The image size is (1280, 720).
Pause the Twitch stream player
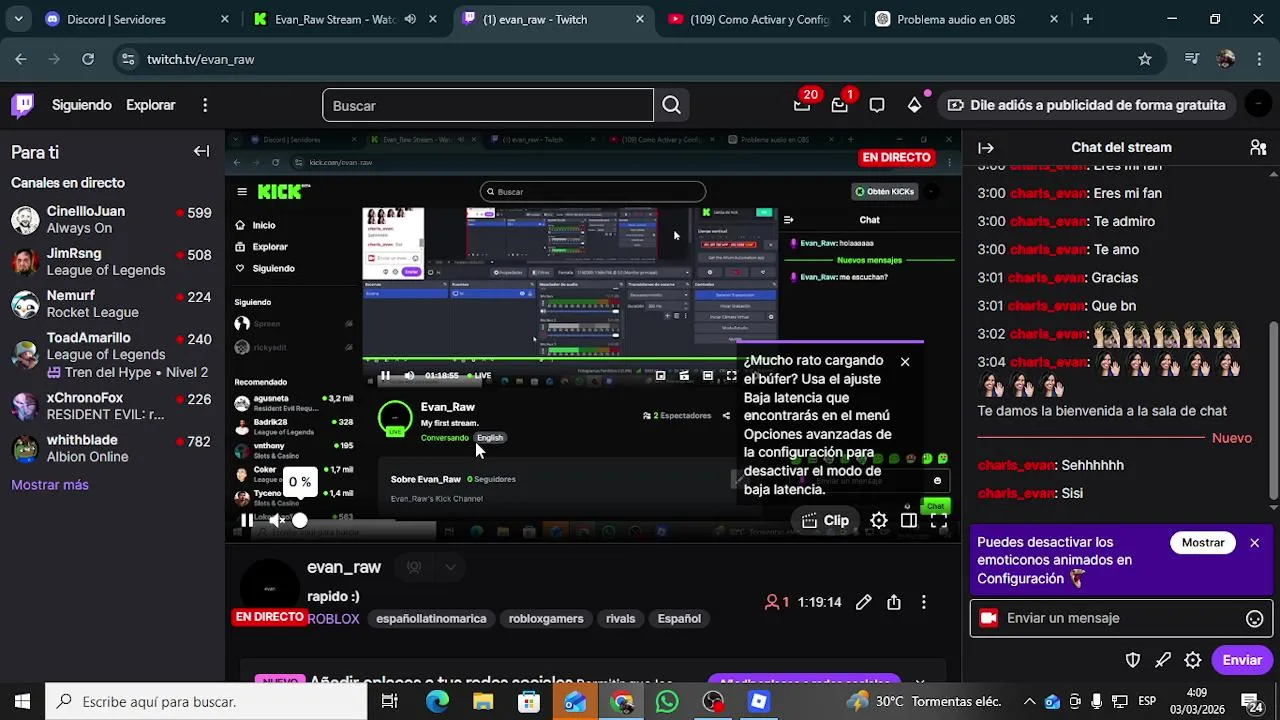coord(247,520)
